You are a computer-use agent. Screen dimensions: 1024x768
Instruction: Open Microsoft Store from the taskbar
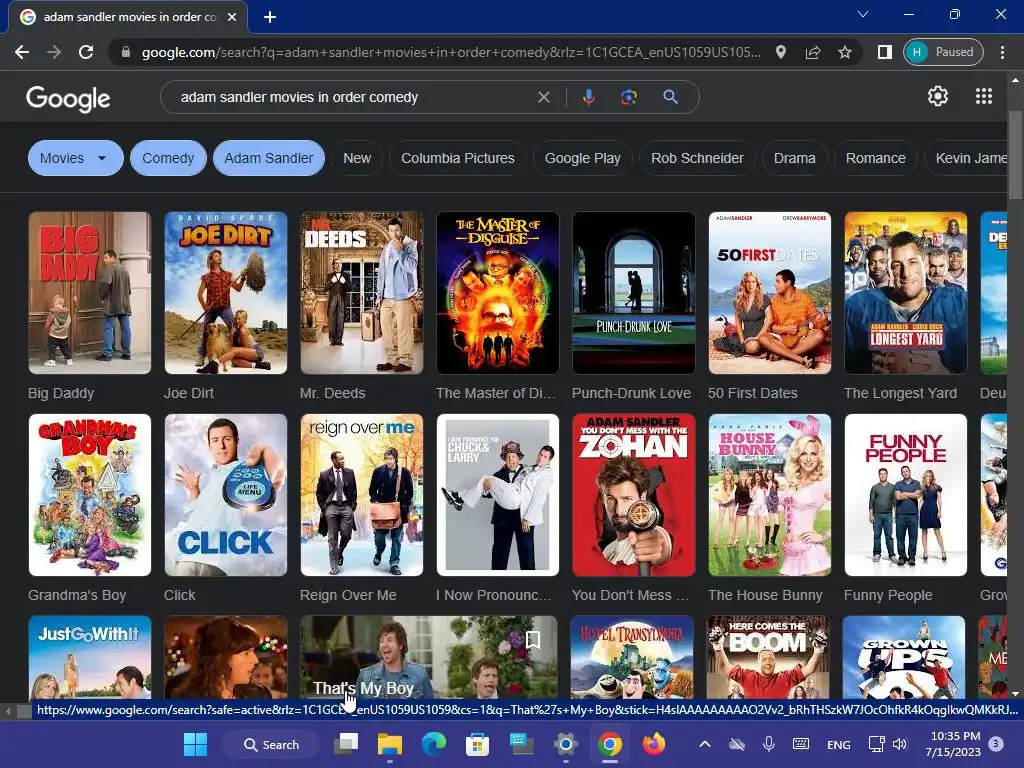[477, 744]
